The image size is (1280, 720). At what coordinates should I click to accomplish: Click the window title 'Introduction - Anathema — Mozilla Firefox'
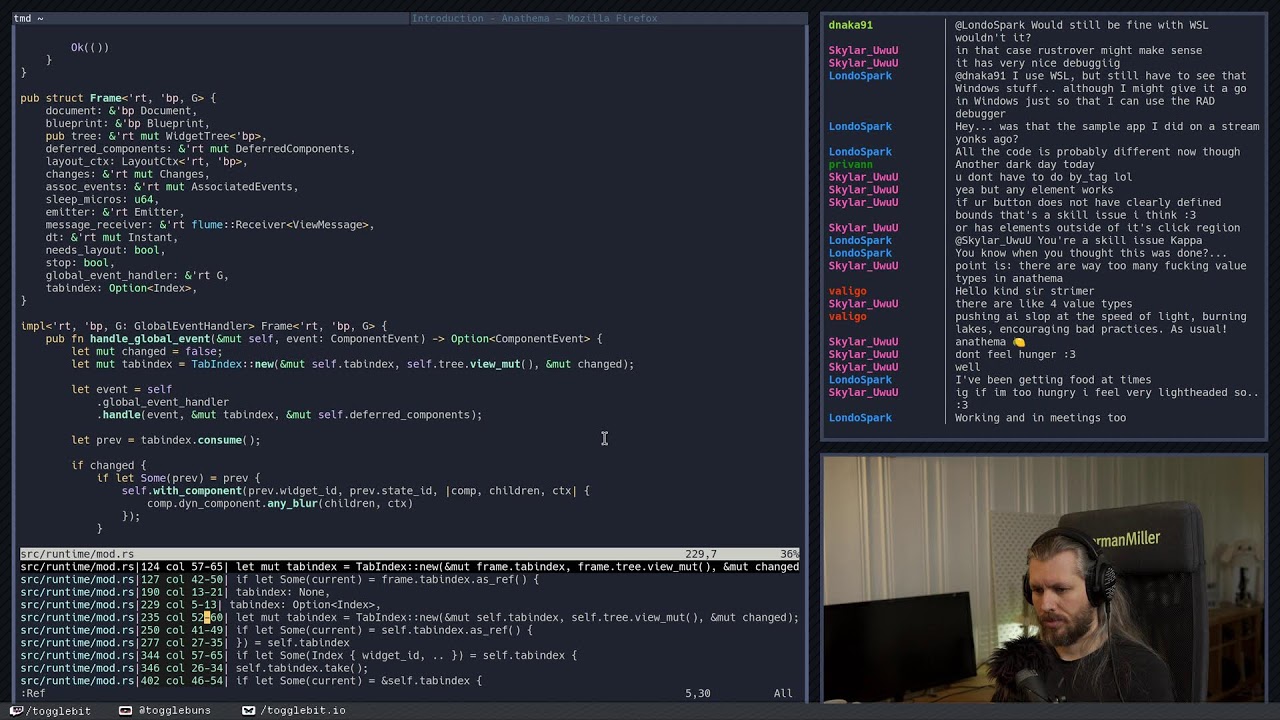click(x=534, y=18)
